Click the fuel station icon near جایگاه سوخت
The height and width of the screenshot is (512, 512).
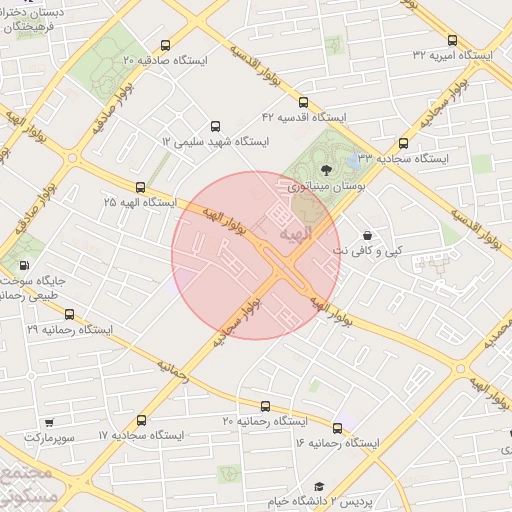click(24, 265)
